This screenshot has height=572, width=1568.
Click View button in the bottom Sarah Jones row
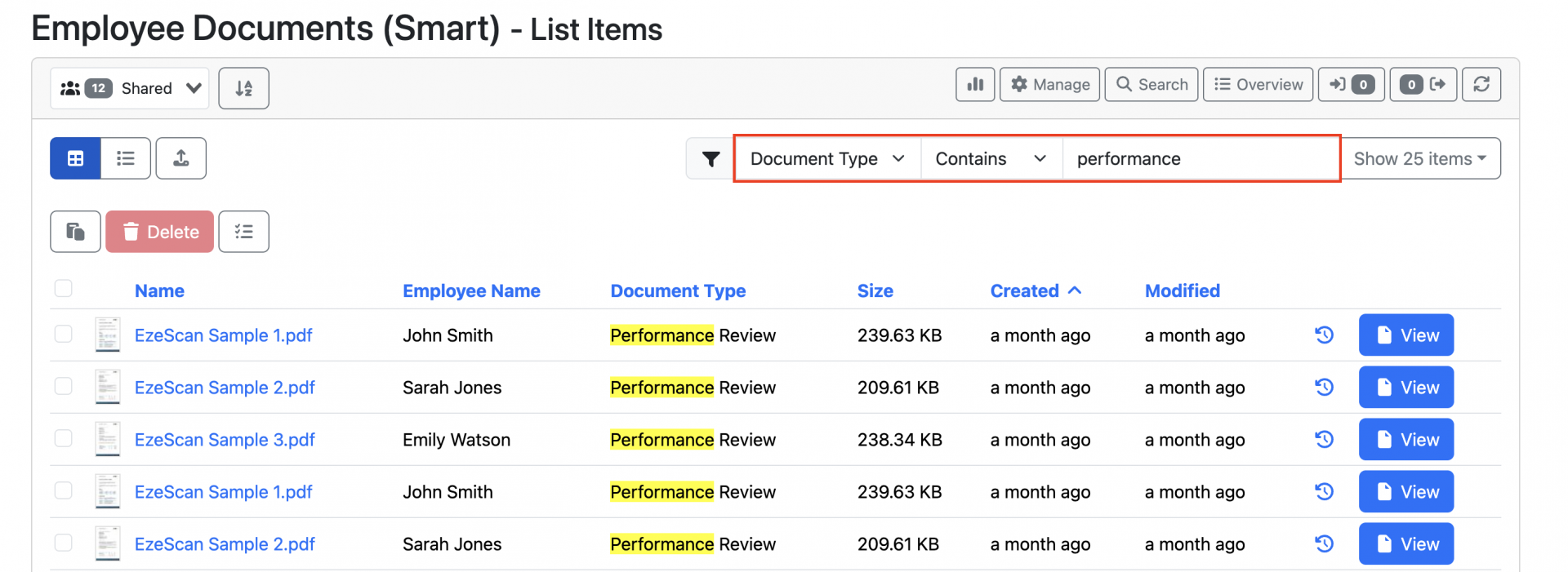pyautogui.click(x=1406, y=543)
